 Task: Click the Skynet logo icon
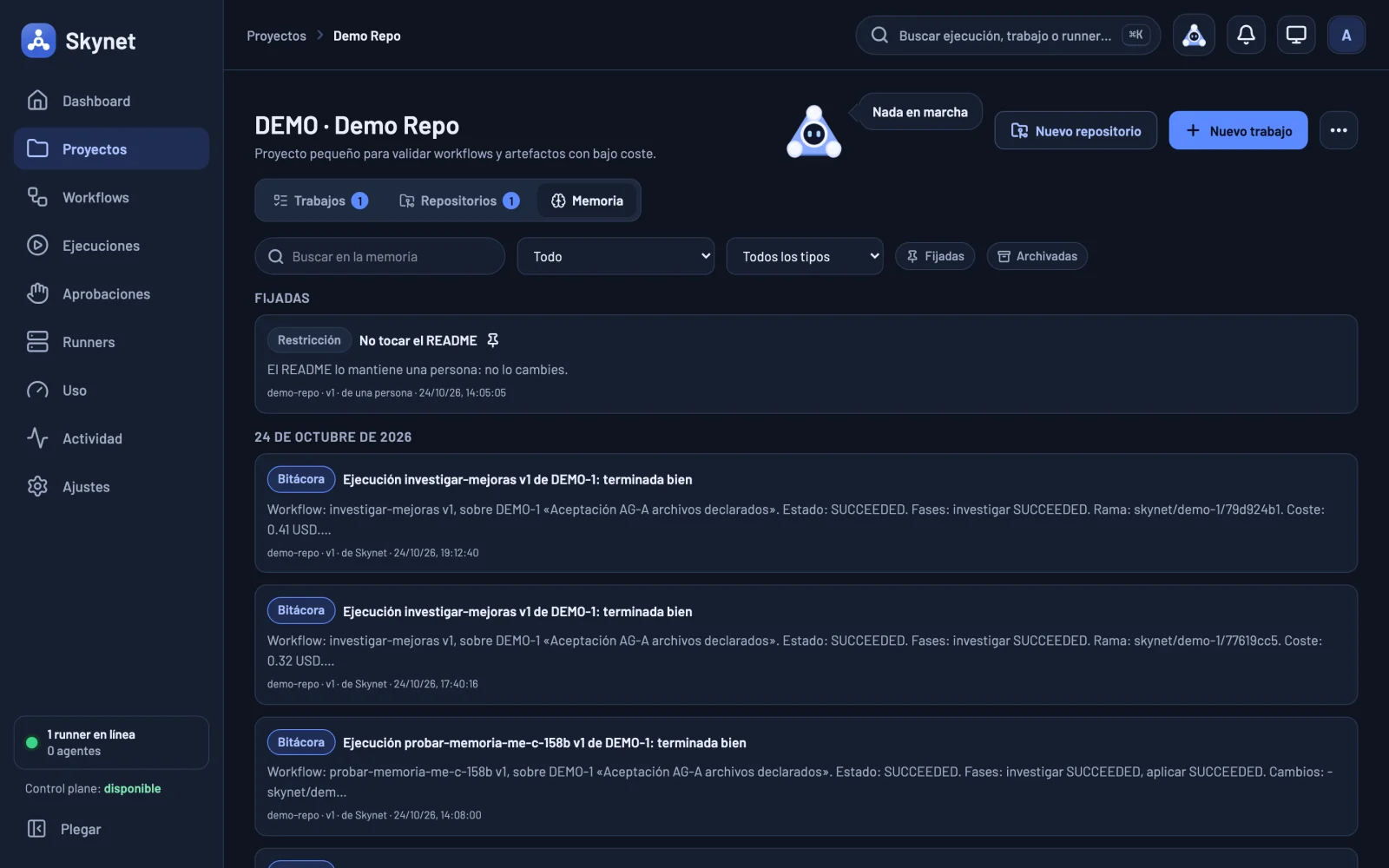pos(38,40)
